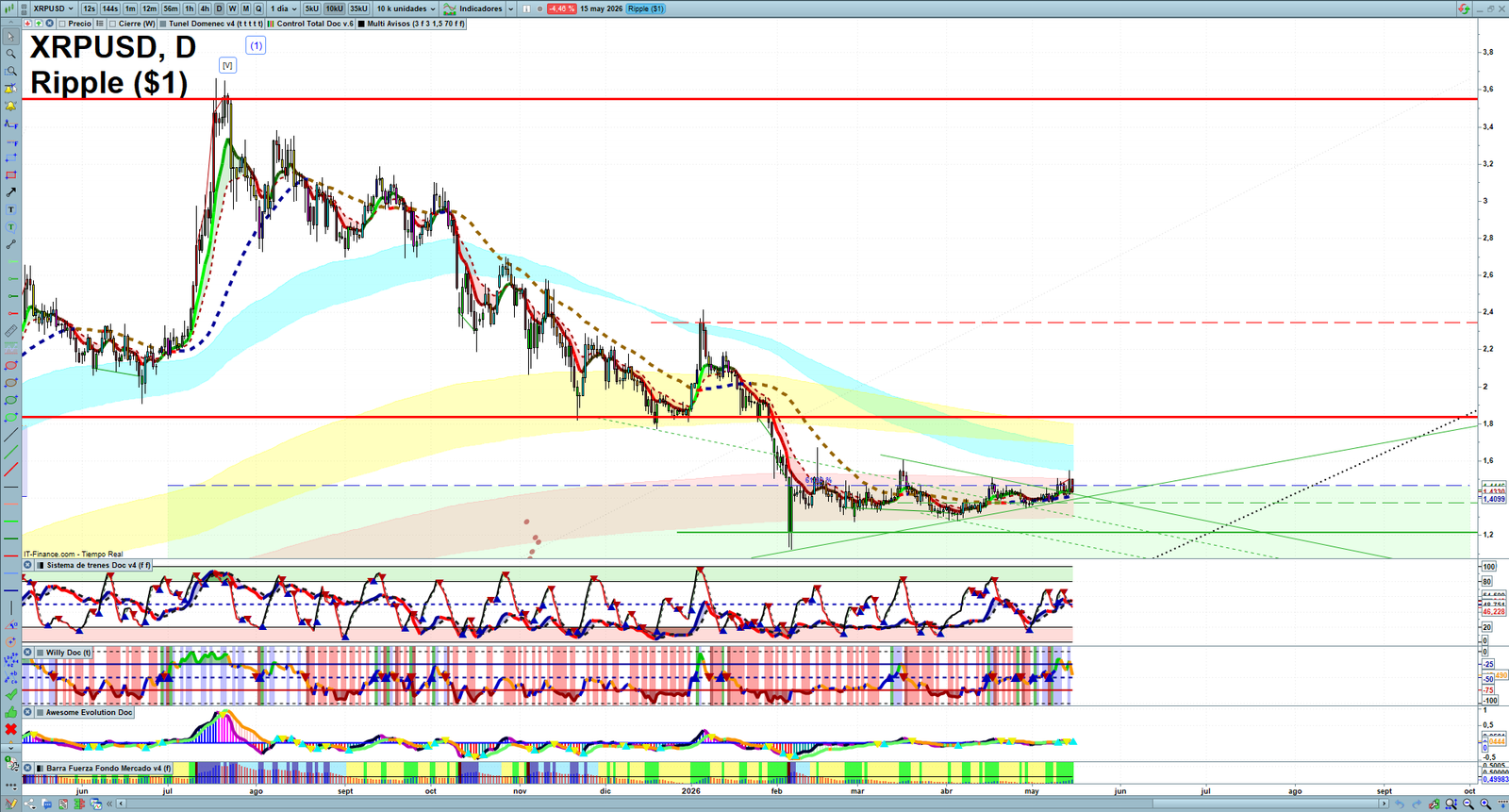The height and width of the screenshot is (812, 1509).
Task: Zoom out with the bottom-right magnifier minus icon
Action: pos(1468,804)
